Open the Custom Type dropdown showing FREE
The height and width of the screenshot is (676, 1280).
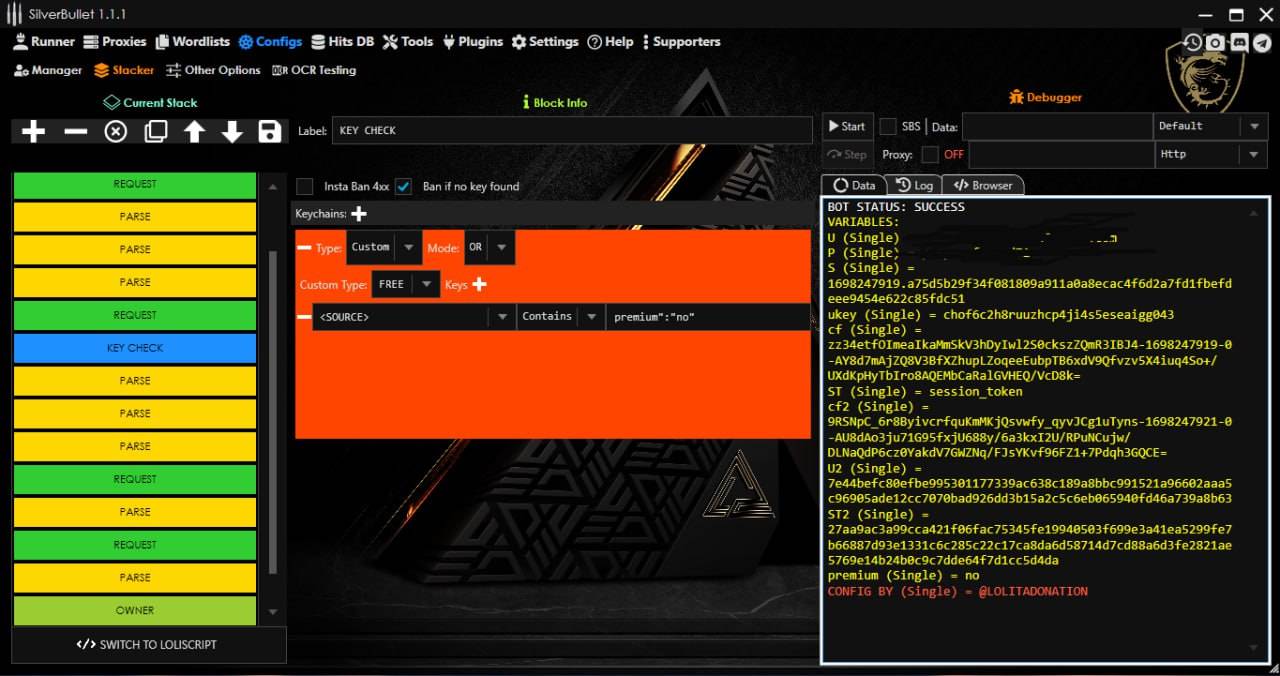tap(405, 285)
